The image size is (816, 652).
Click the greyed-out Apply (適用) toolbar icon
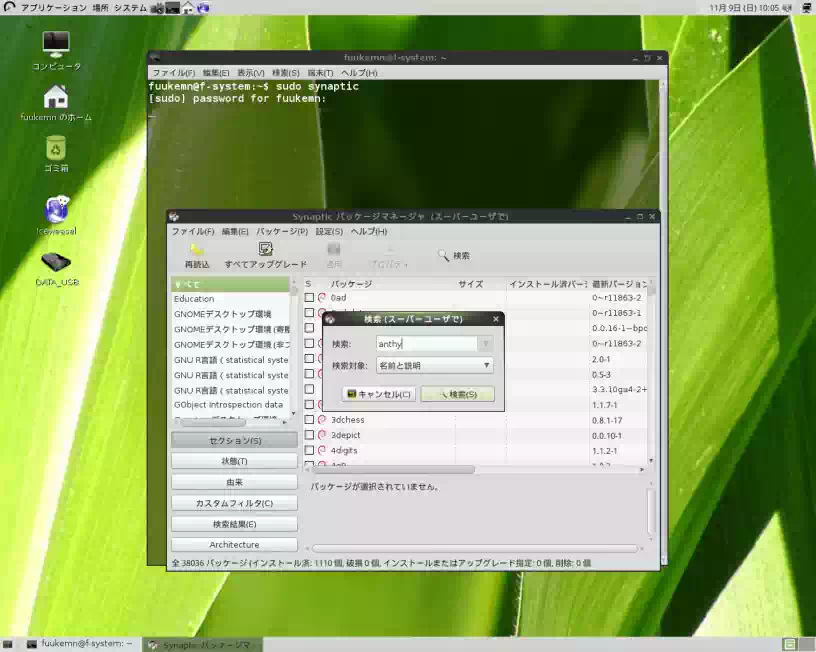(334, 249)
